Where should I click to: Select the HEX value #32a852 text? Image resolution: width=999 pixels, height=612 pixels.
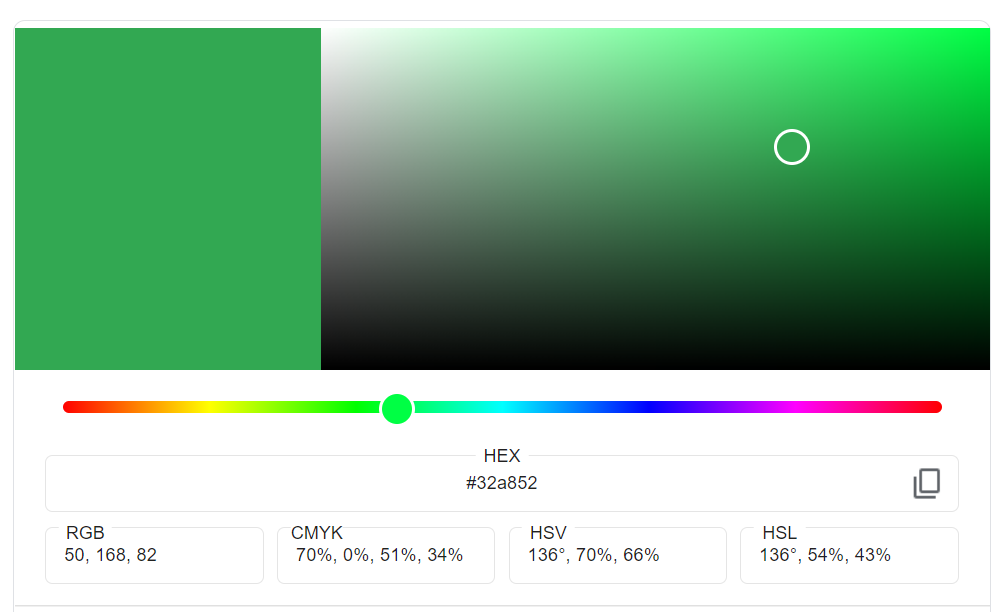(502, 483)
